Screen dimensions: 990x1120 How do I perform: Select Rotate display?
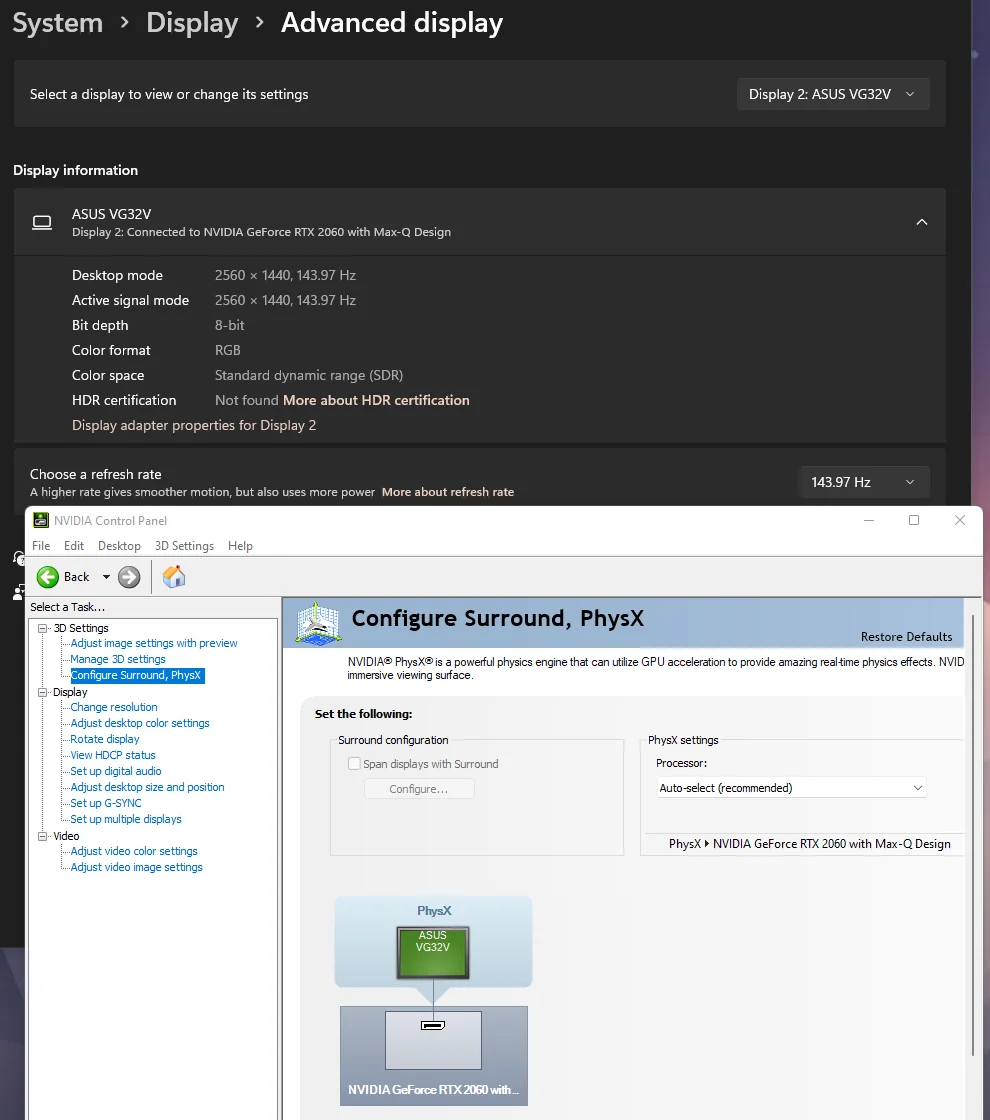point(105,739)
